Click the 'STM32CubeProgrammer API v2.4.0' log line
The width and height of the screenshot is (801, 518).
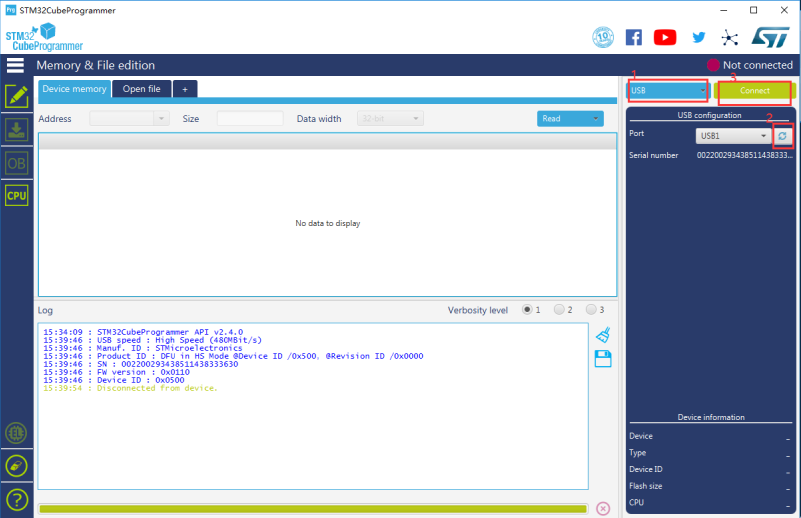pos(143,332)
